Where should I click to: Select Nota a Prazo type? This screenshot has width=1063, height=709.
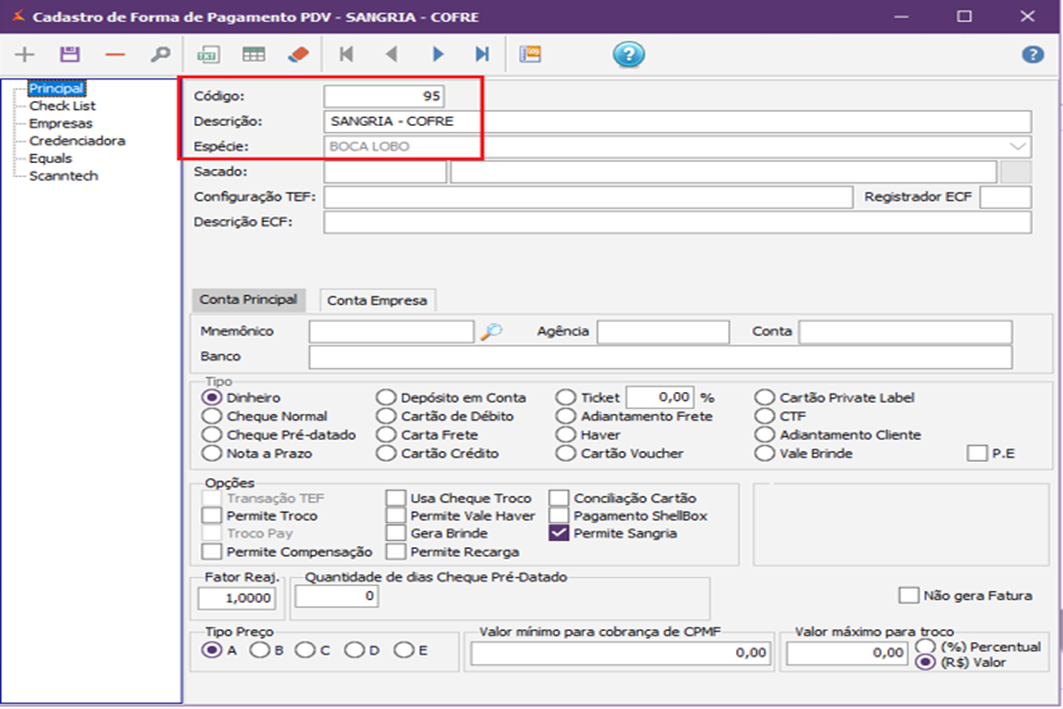tap(212, 453)
